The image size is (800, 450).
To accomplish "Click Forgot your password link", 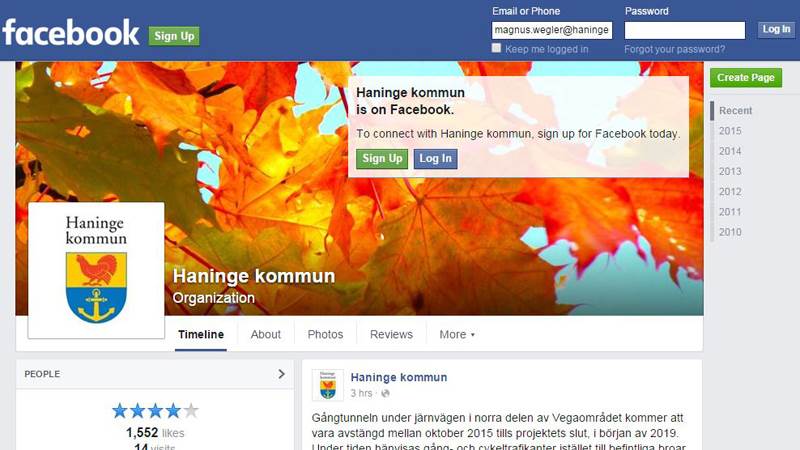I will click(674, 49).
